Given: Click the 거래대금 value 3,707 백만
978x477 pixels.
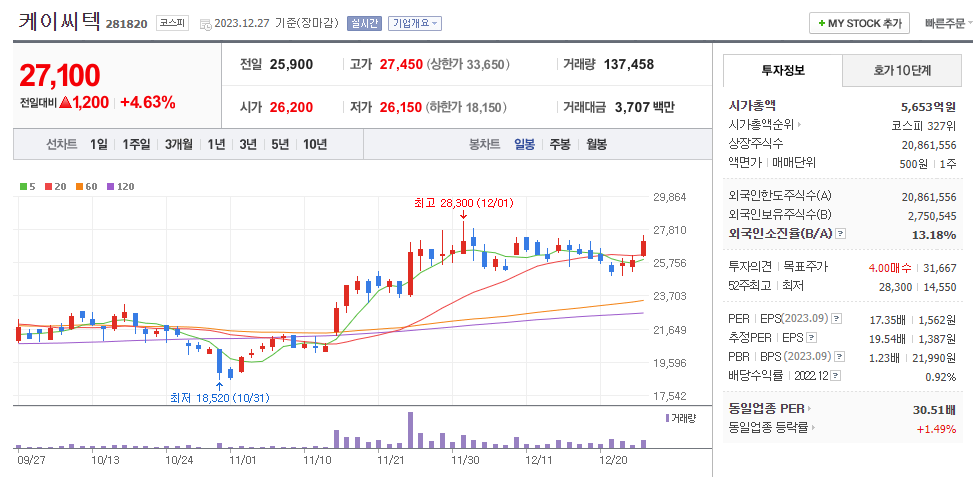Looking at the screenshot, I should coord(644,107).
